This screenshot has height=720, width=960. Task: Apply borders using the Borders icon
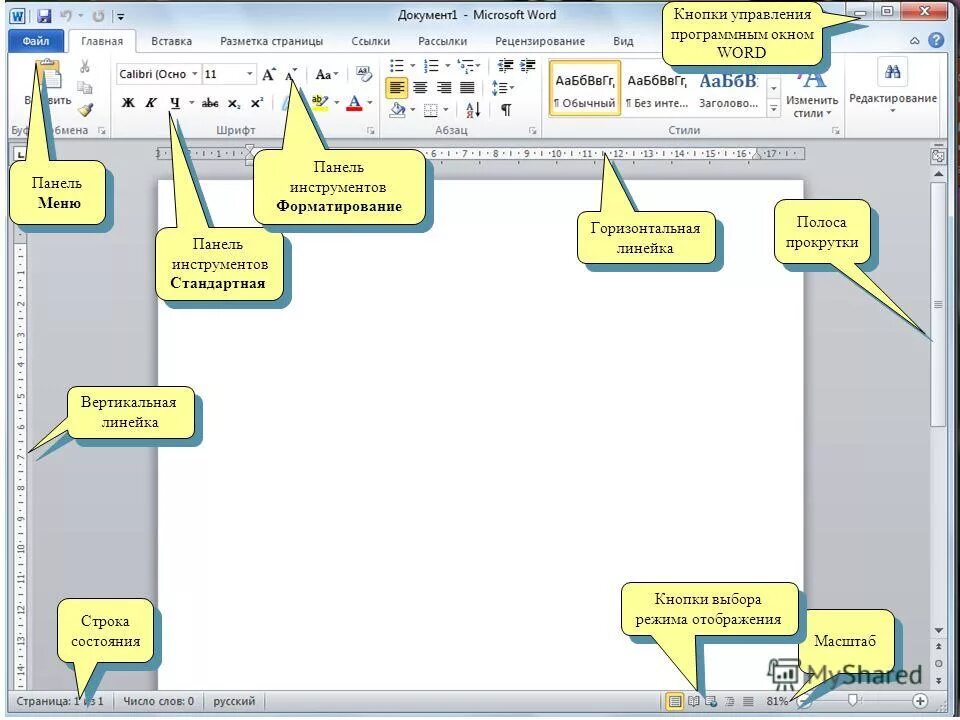point(431,111)
